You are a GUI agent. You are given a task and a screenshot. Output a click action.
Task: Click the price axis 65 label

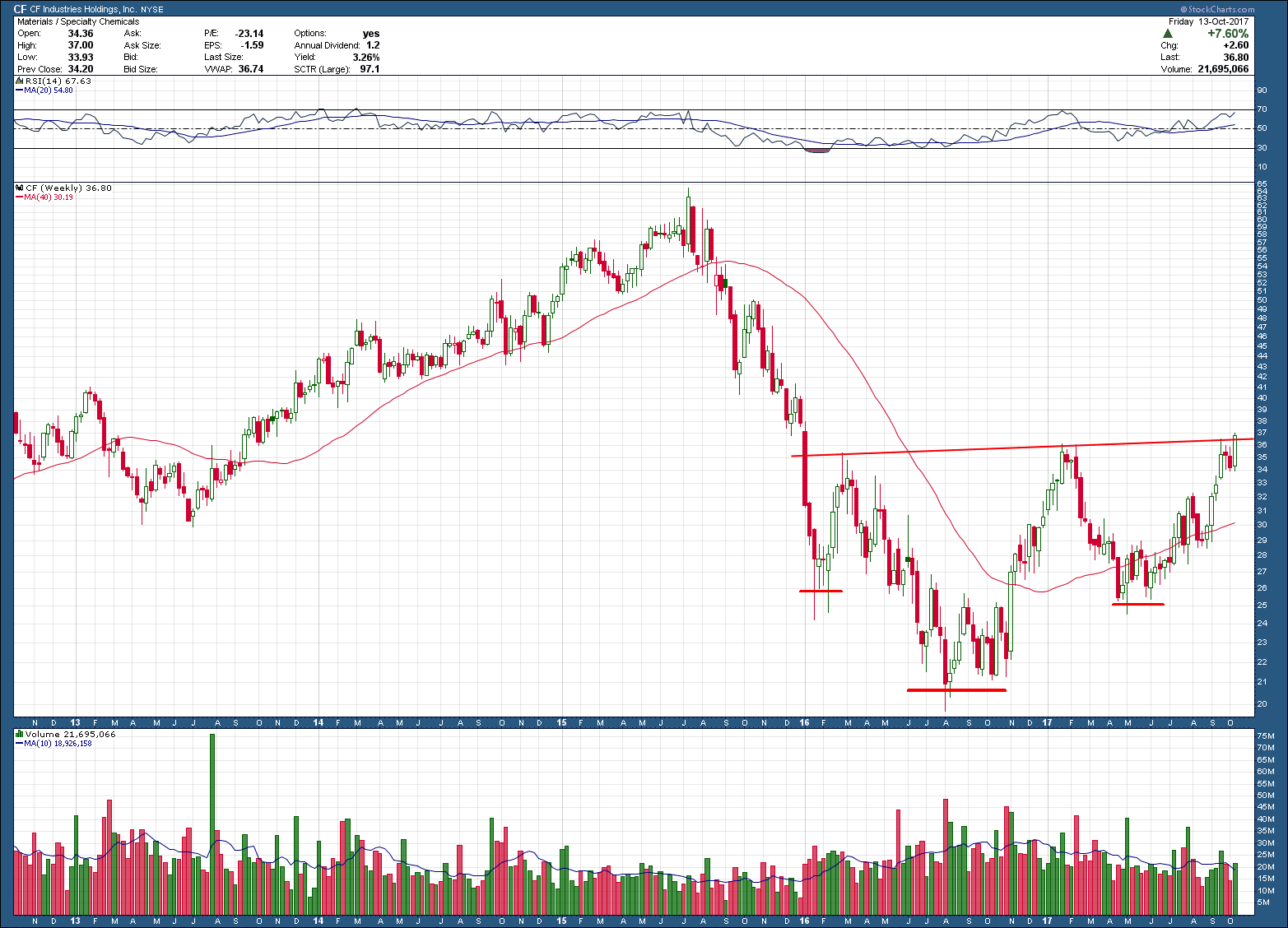pyautogui.click(x=1262, y=183)
